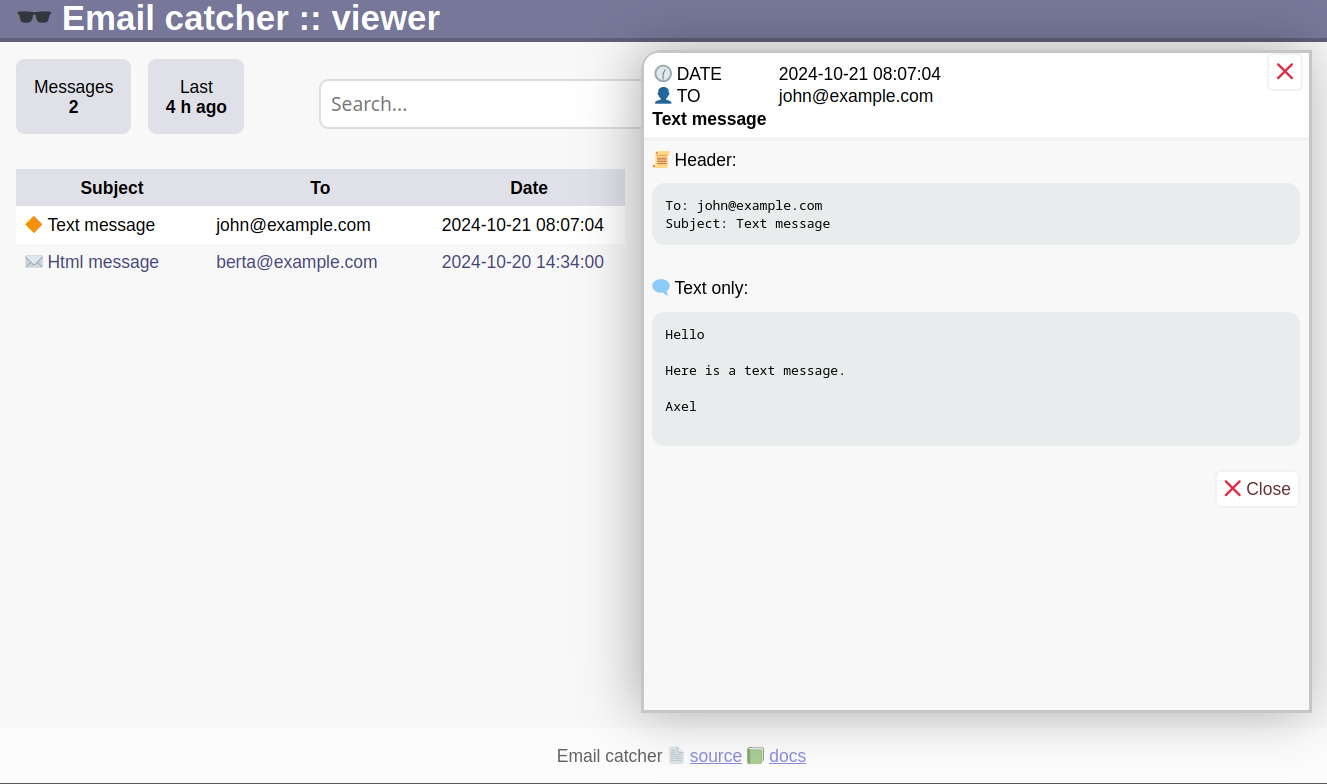The width and height of the screenshot is (1327, 784).
Task: Click the bold Text message subject in panel
Action: 709,119
